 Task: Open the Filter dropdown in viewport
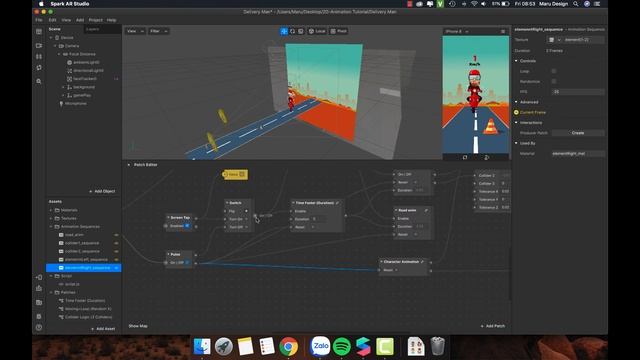(x=159, y=31)
